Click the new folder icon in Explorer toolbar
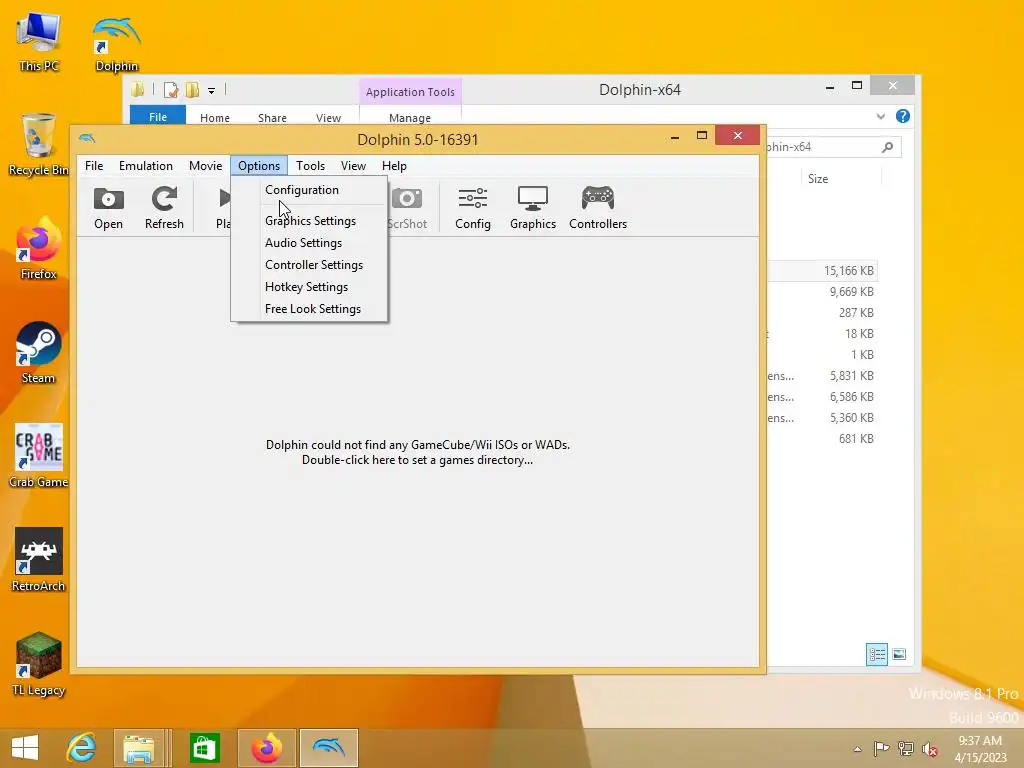 pyautogui.click(x=192, y=90)
